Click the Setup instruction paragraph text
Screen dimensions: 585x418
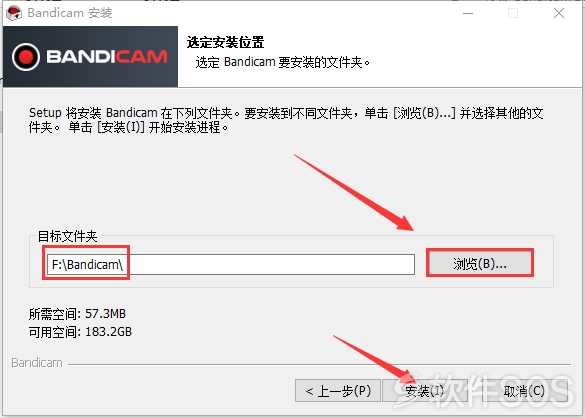coord(286,120)
